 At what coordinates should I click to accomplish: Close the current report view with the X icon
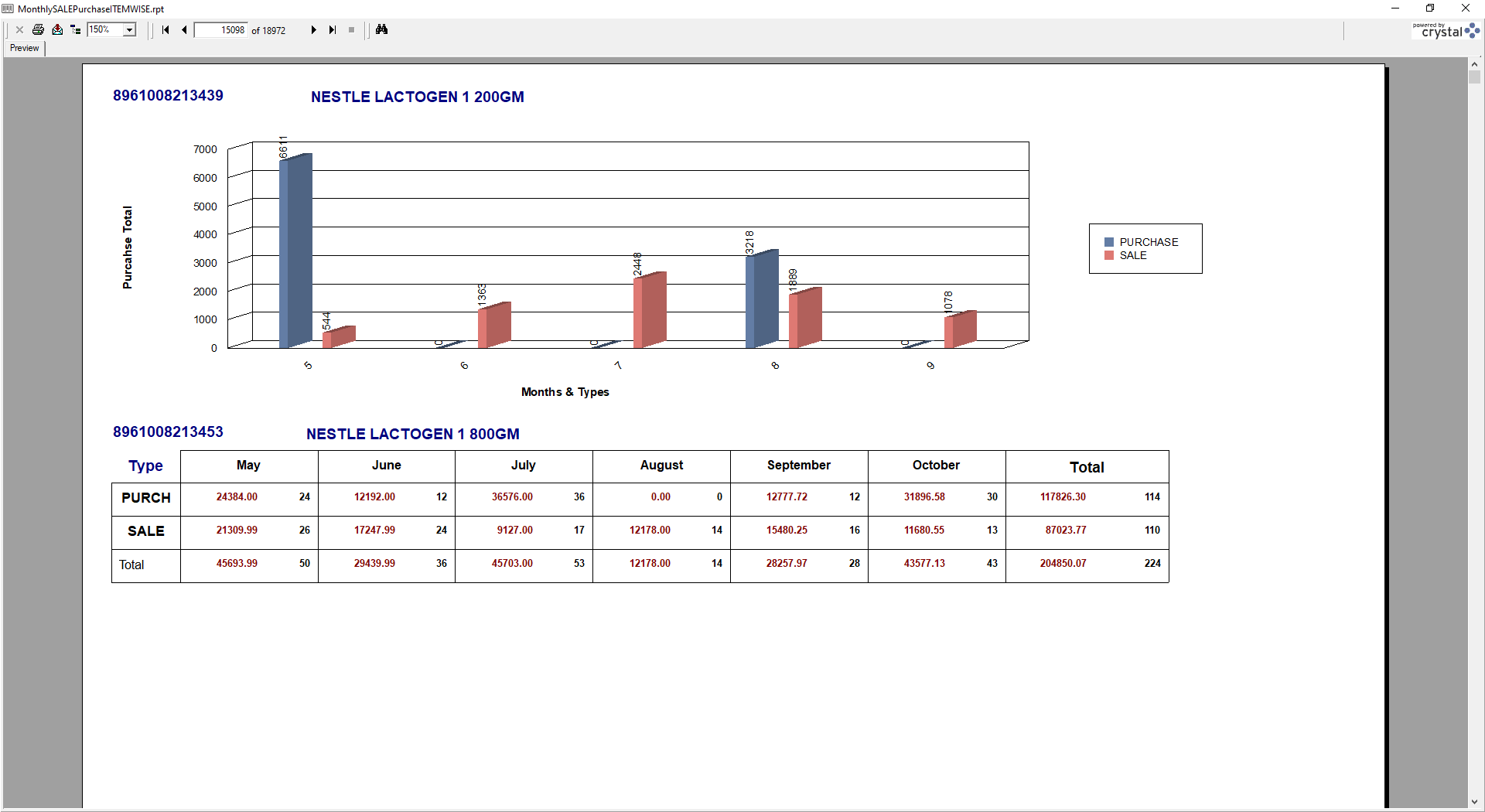point(19,30)
